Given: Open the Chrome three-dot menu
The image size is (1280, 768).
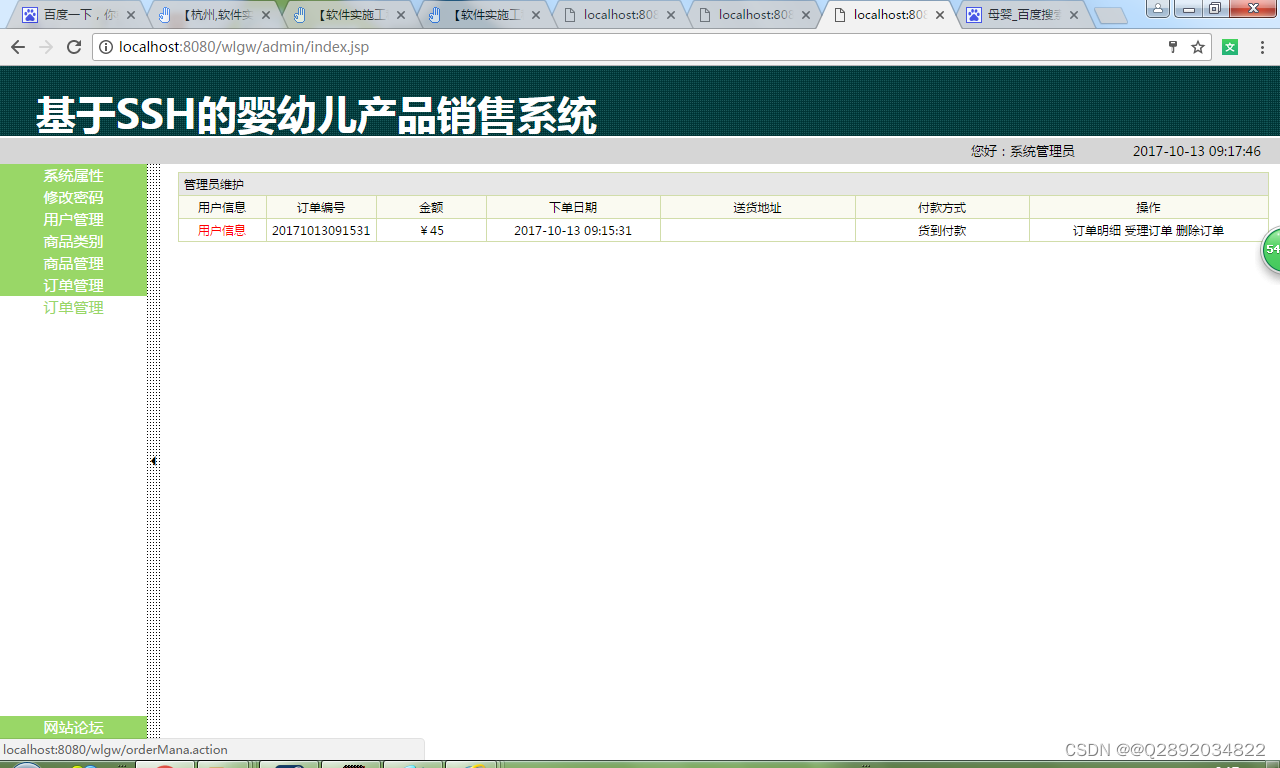Looking at the screenshot, I should tap(1262, 47).
